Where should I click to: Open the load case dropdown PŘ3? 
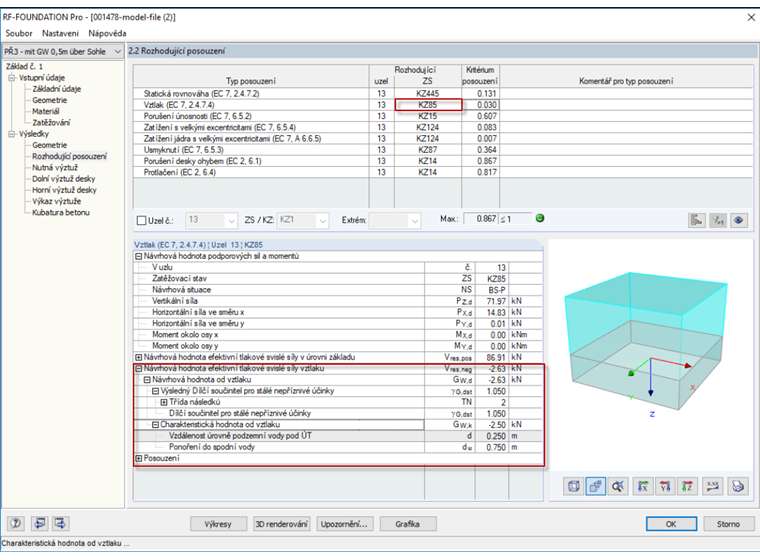click(x=63, y=51)
